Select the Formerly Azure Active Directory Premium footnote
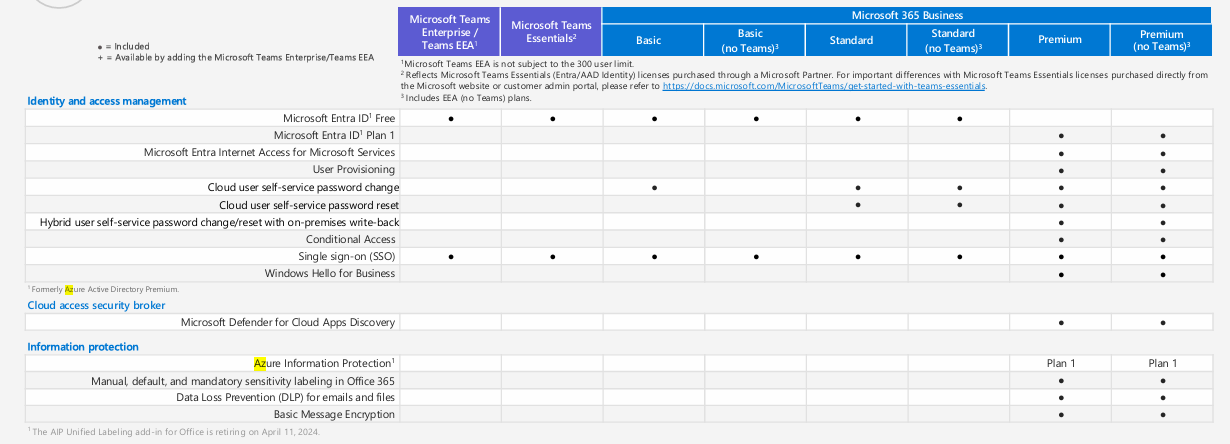 coord(103,289)
